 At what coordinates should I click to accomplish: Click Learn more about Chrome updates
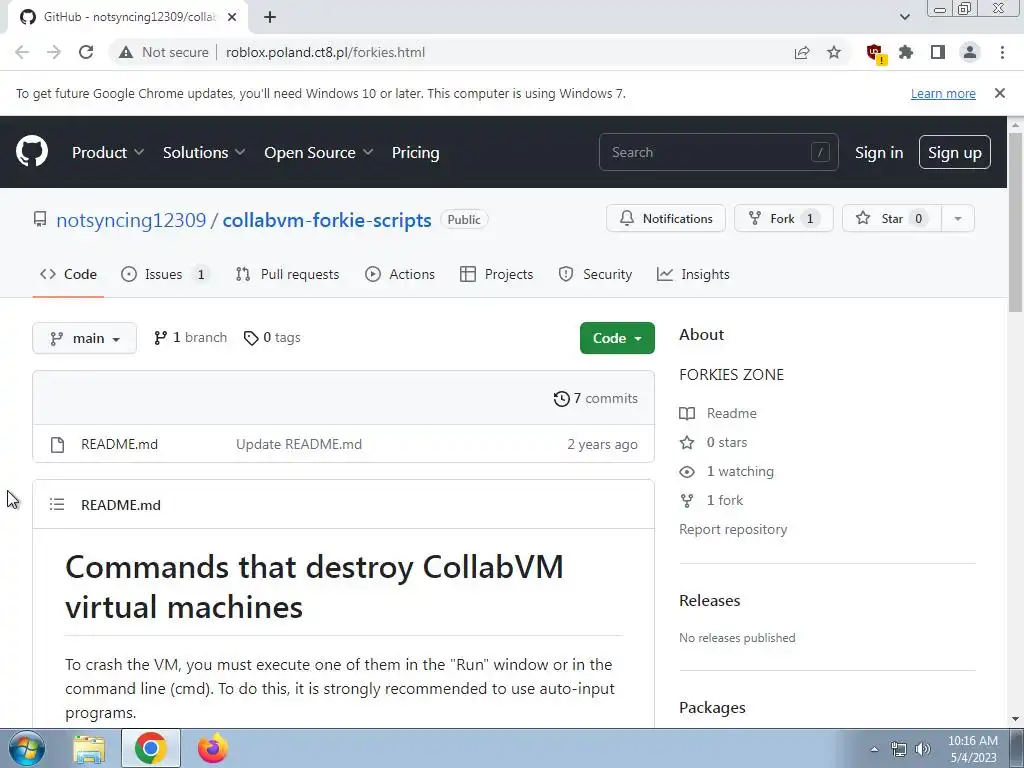tap(943, 93)
